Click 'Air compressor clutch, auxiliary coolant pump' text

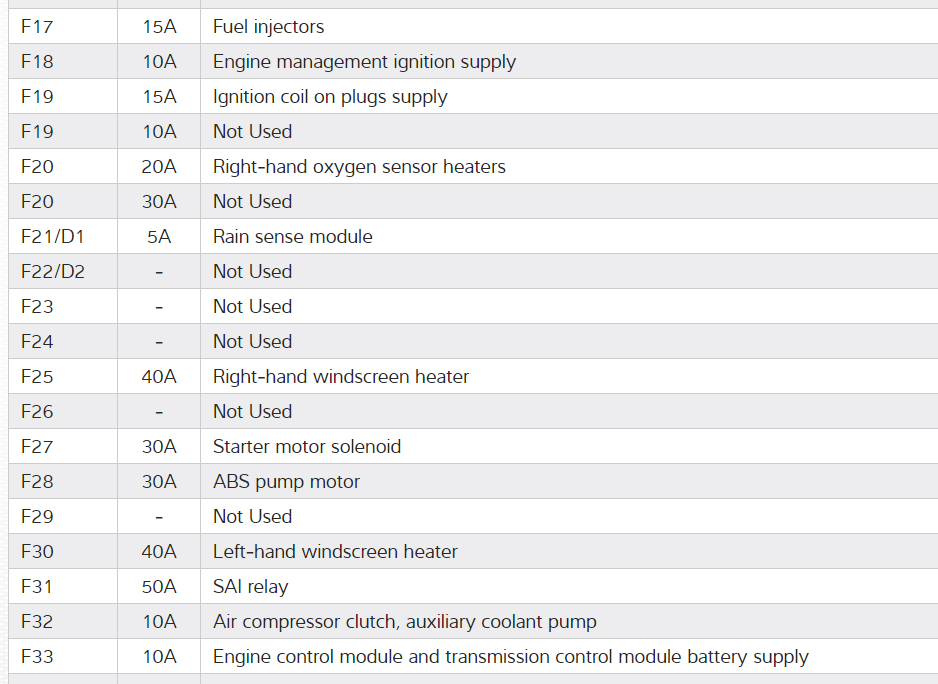(x=404, y=622)
